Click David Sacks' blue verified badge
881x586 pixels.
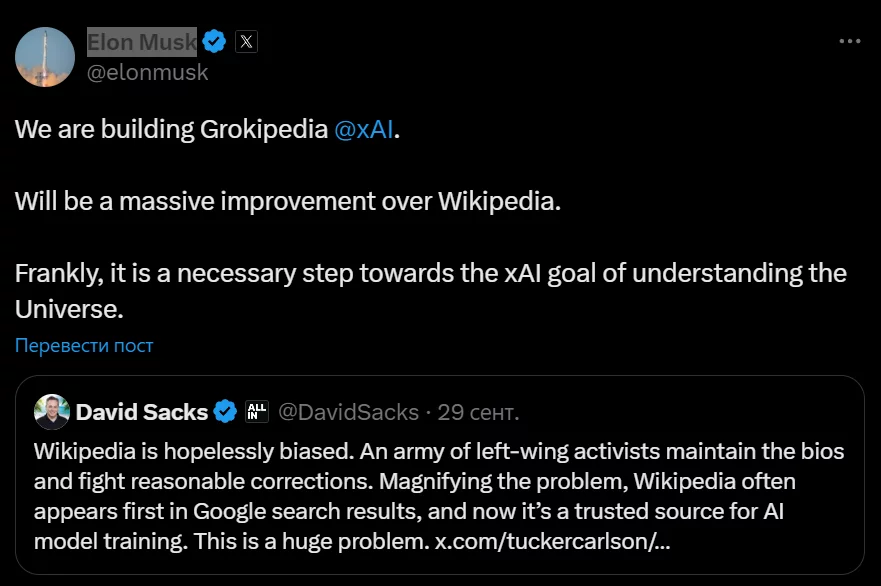click(226, 412)
